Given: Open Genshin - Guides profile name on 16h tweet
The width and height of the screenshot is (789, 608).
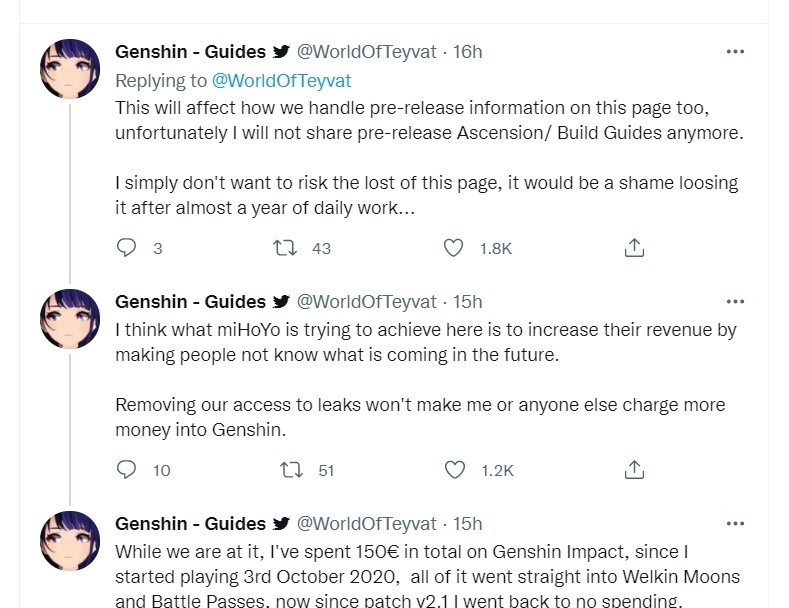Looking at the screenshot, I should point(190,51).
